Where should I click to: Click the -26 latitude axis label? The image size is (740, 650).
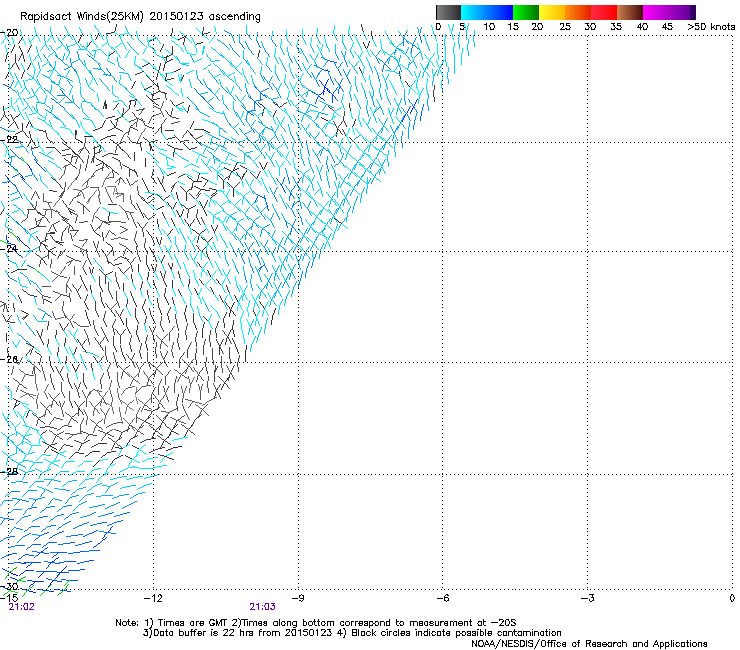point(9,360)
